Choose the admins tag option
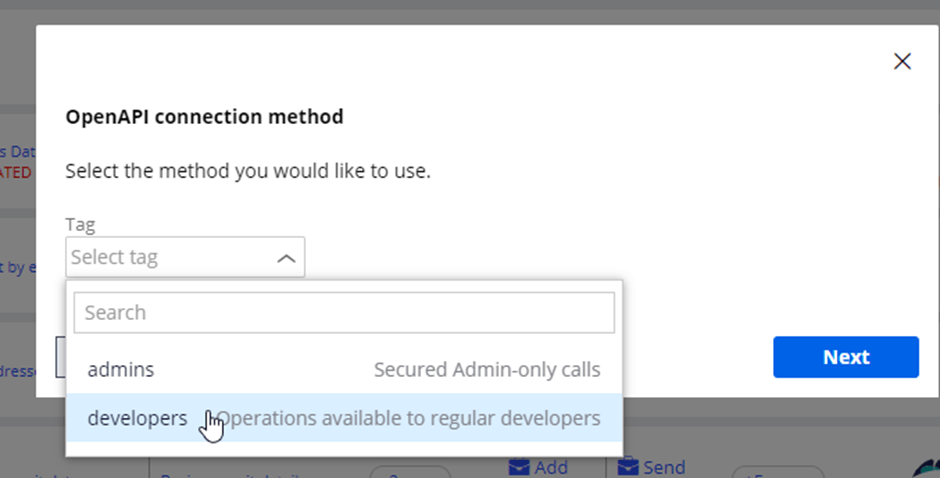This screenshot has width=940, height=478. [x=121, y=370]
